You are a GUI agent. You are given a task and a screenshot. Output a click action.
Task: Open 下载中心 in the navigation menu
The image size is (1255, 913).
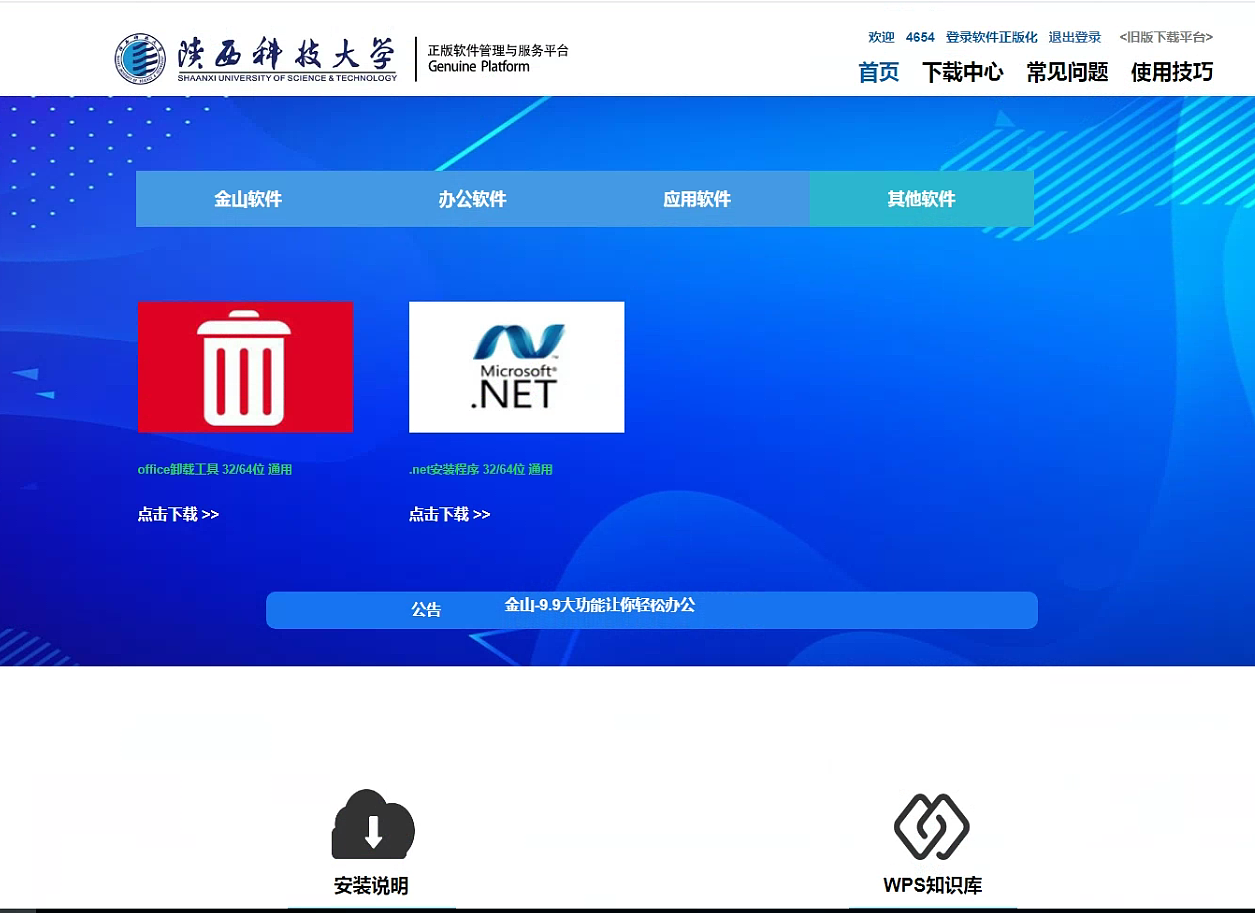tap(962, 72)
